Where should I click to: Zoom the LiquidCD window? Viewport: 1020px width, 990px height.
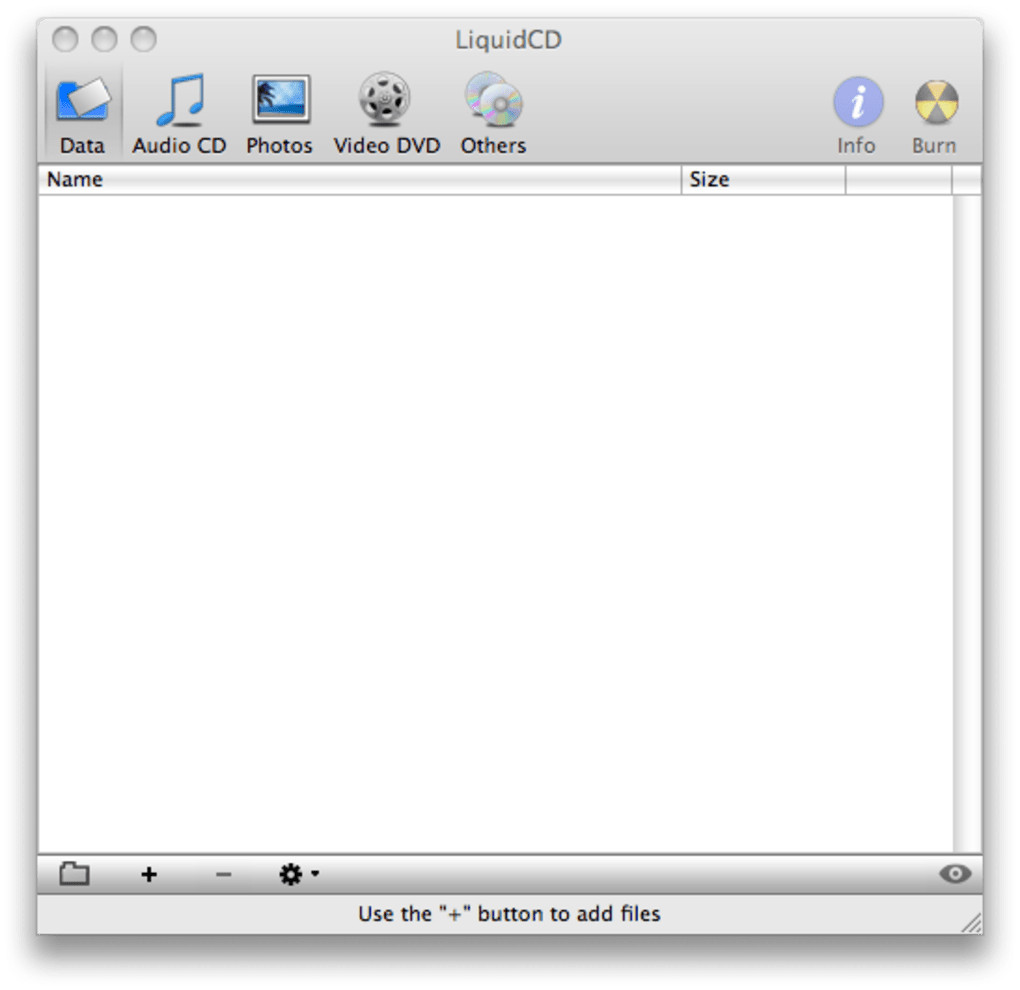(x=143, y=39)
